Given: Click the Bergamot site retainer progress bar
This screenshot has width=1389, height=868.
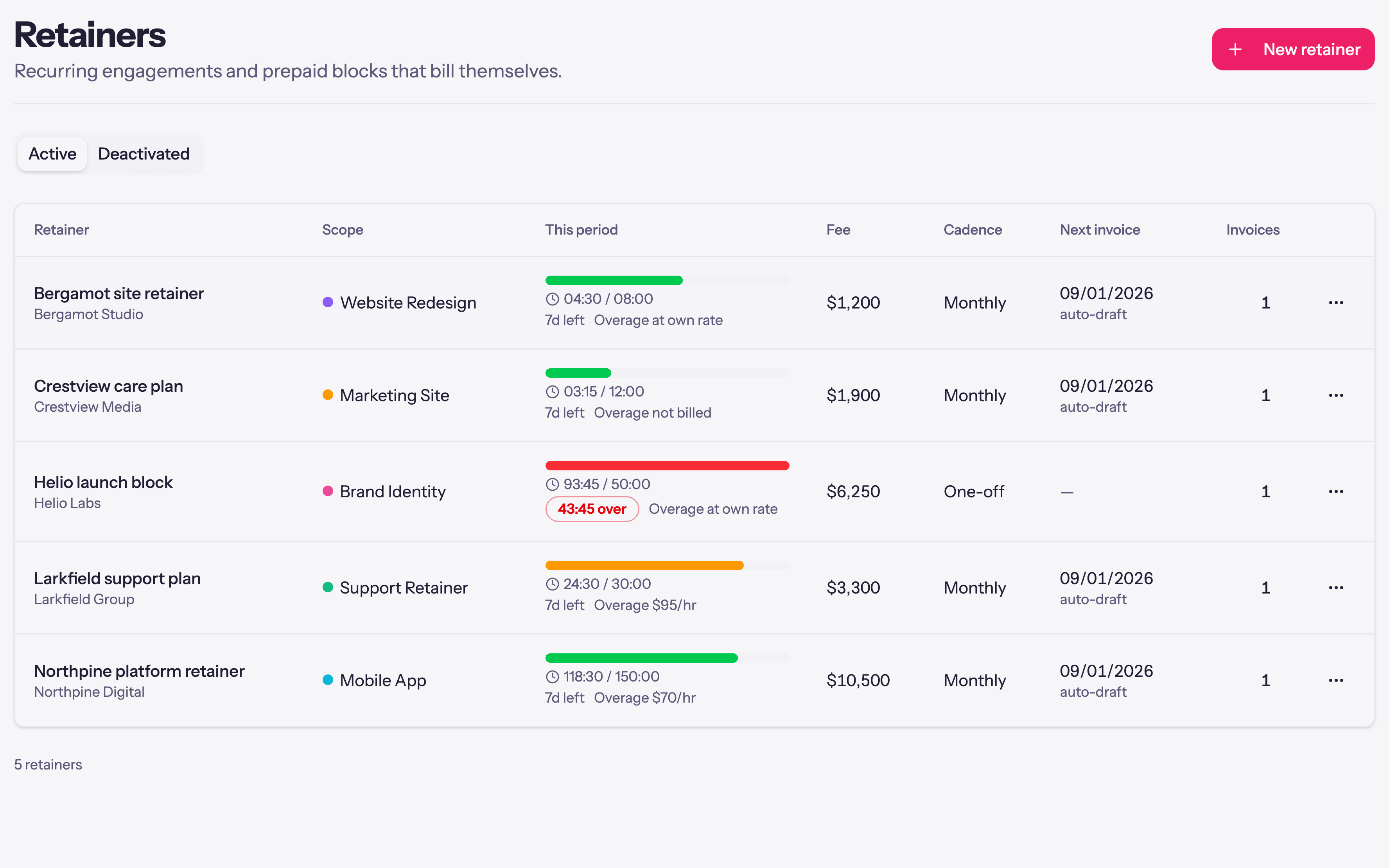Looking at the screenshot, I should tap(667, 280).
